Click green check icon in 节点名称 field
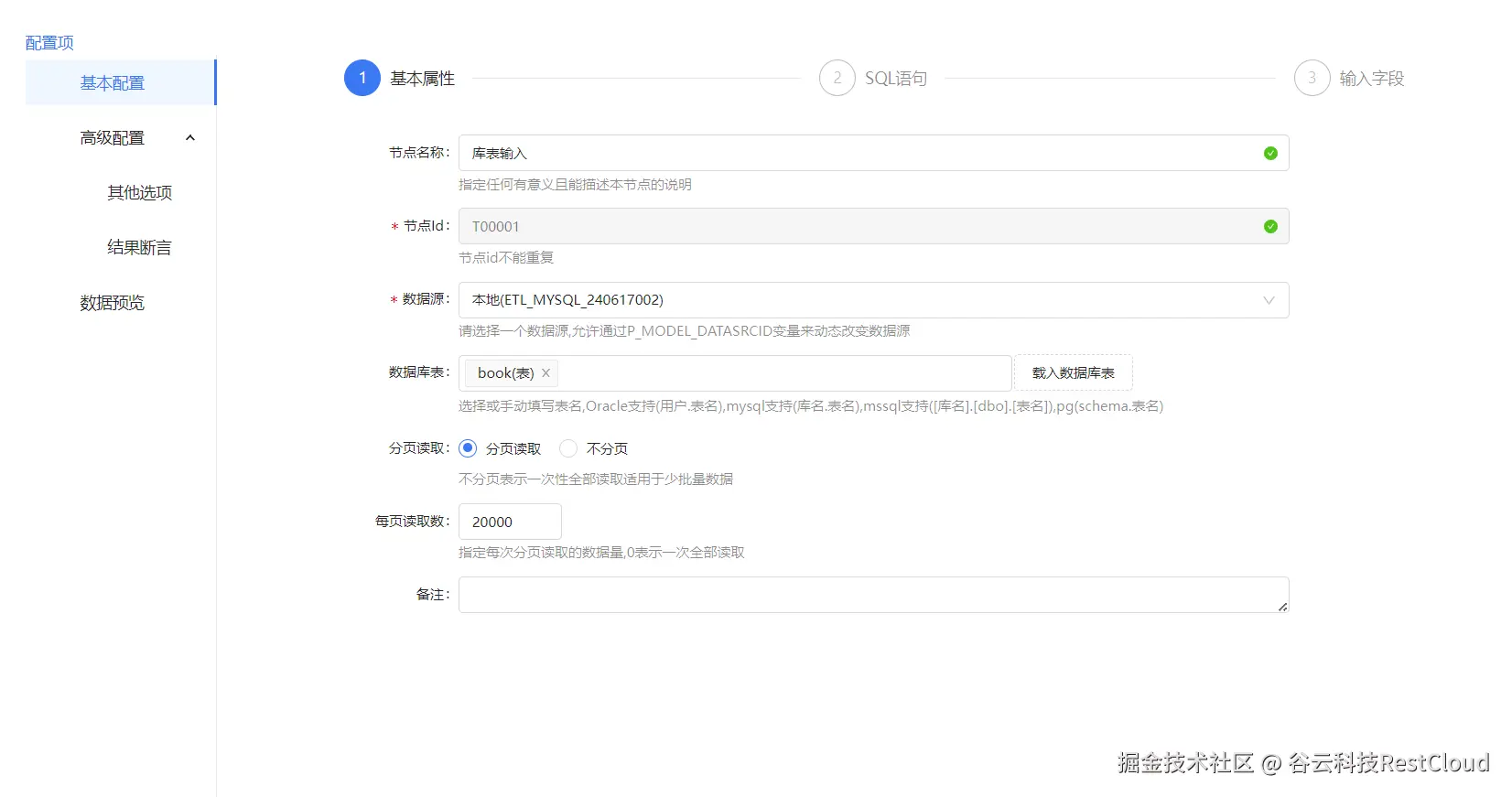The height and width of the screenshot is (797, 1512). (x=1270, y=153)
